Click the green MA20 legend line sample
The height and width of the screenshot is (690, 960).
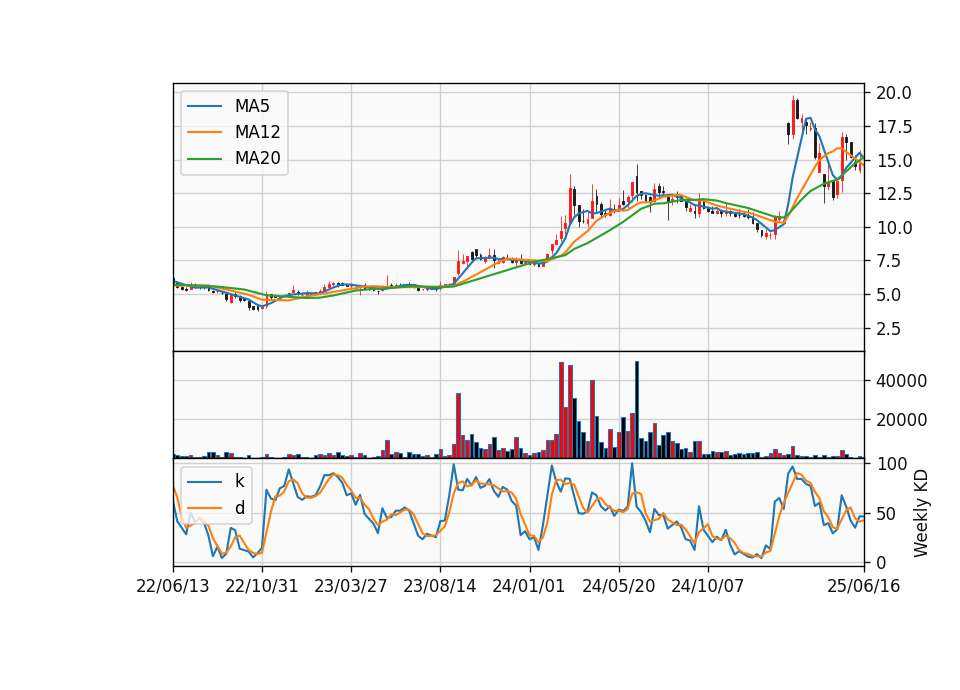click(204, 159)
